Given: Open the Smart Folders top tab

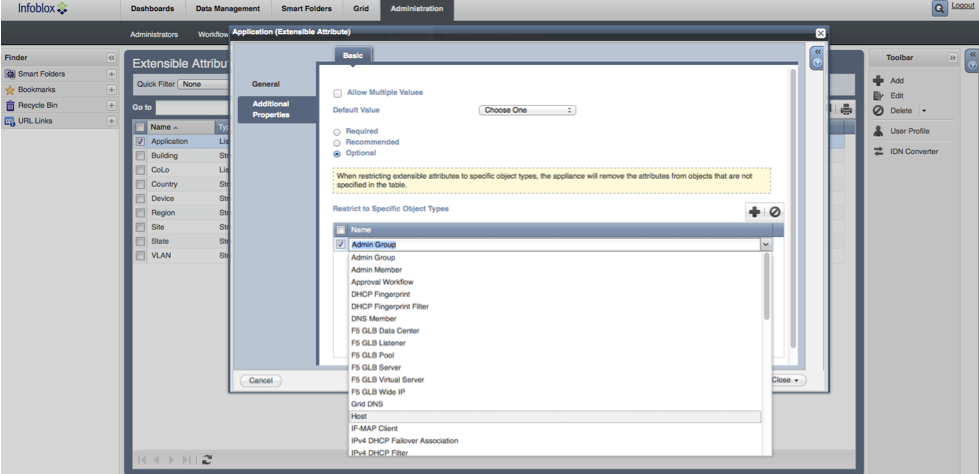Looking at the screenshot, I should click(307, 9).
